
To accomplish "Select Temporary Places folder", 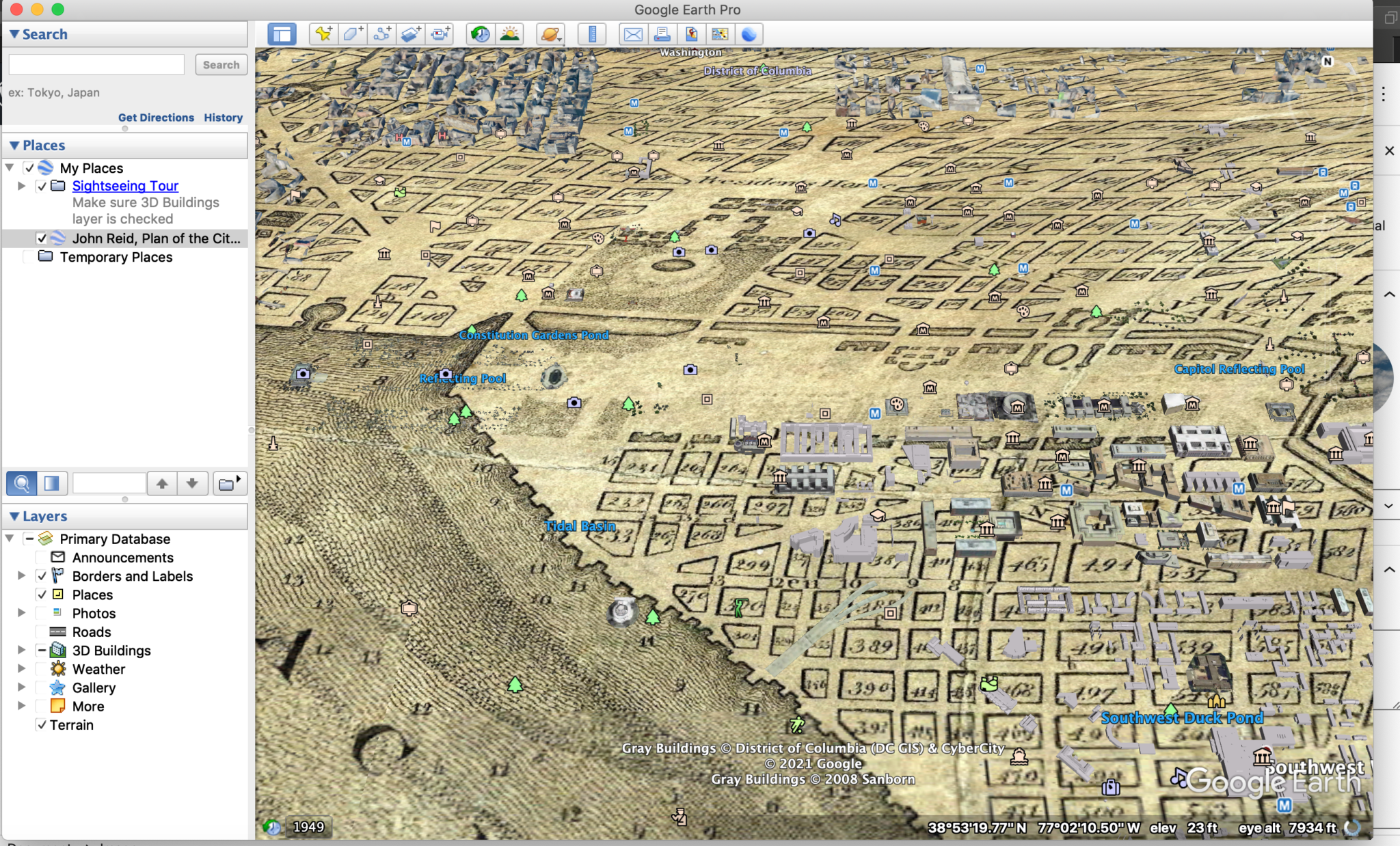I will [x=116, y=257].
